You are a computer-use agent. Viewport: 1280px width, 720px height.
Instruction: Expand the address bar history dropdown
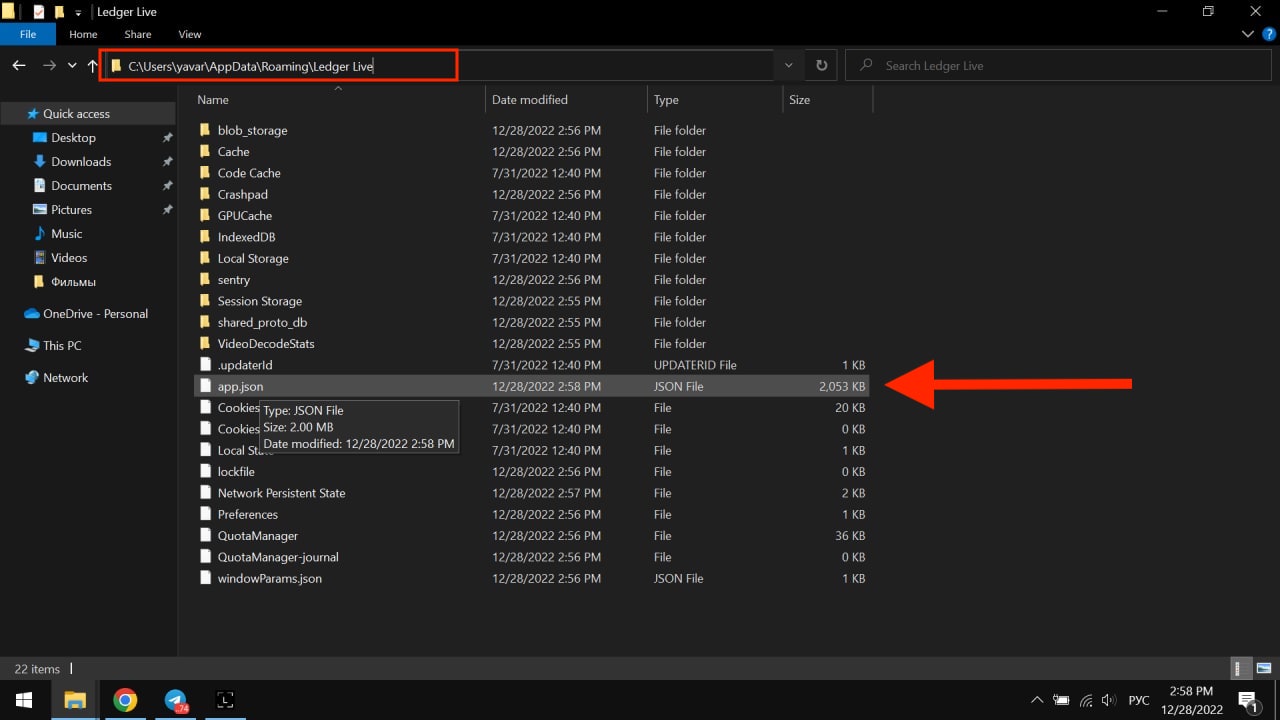788,65
